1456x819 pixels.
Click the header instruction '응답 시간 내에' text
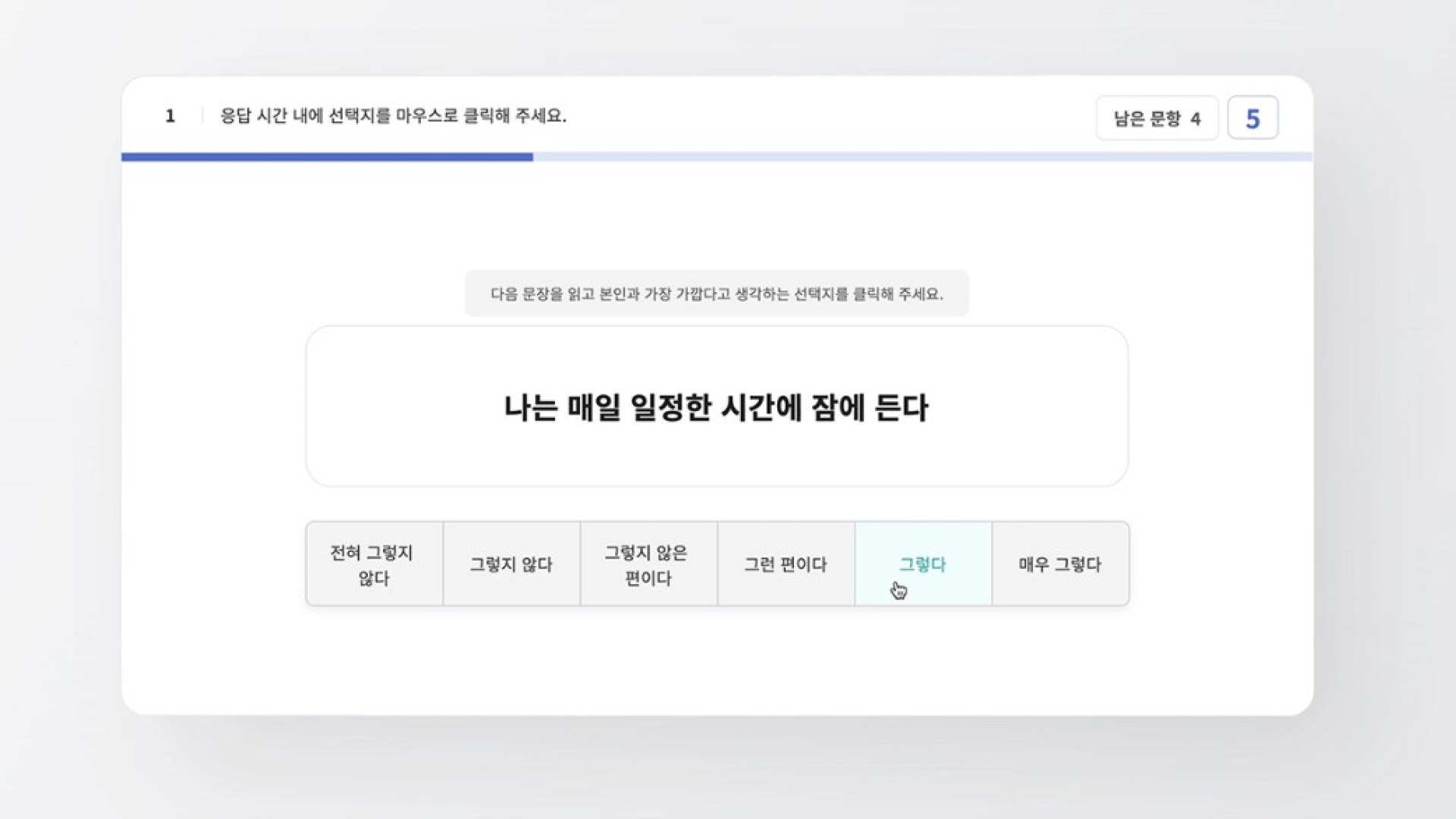coord(271,116)
